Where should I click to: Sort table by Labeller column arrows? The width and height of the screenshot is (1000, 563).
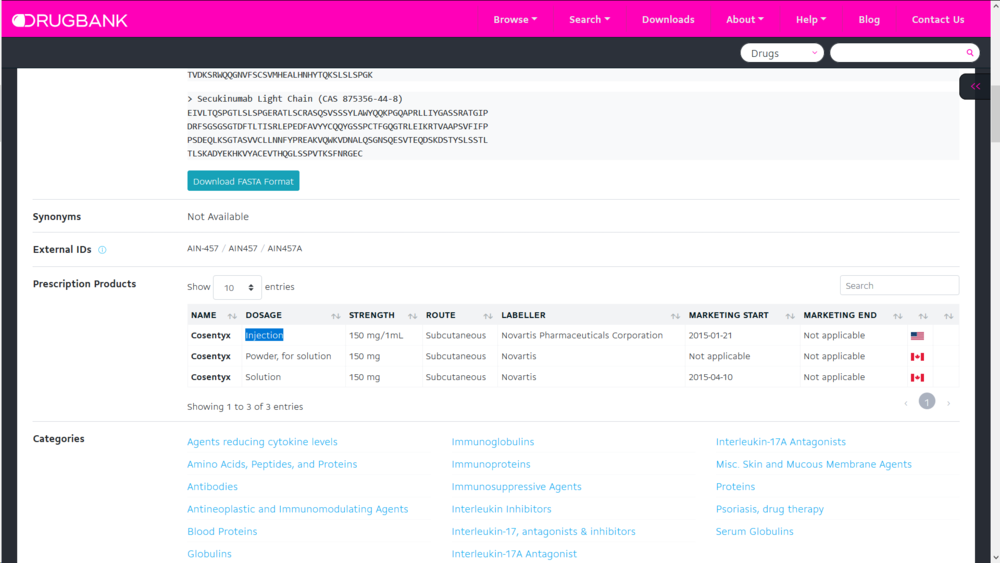(x=675, y=316)
